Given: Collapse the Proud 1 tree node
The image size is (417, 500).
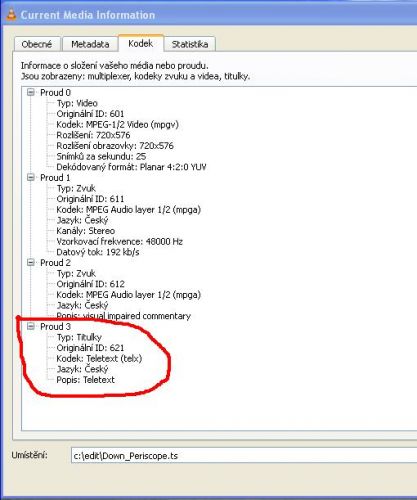Looking at the screenshot, I should [31, 177].
